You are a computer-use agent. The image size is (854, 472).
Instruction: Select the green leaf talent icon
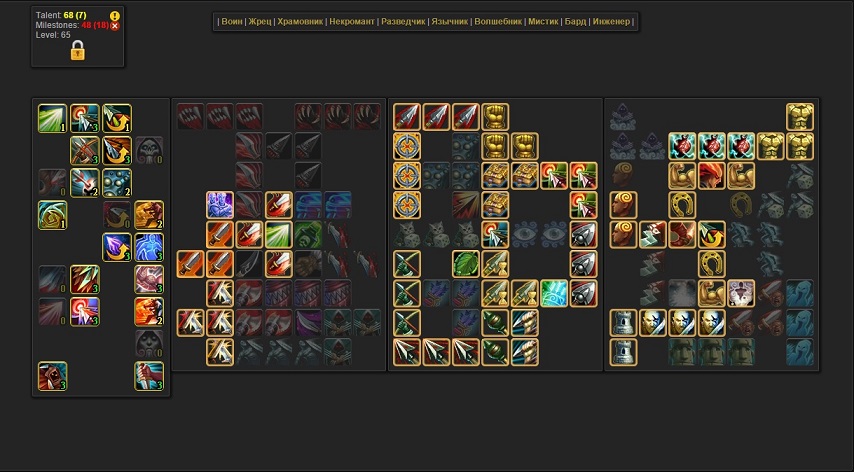coord(466,264)
